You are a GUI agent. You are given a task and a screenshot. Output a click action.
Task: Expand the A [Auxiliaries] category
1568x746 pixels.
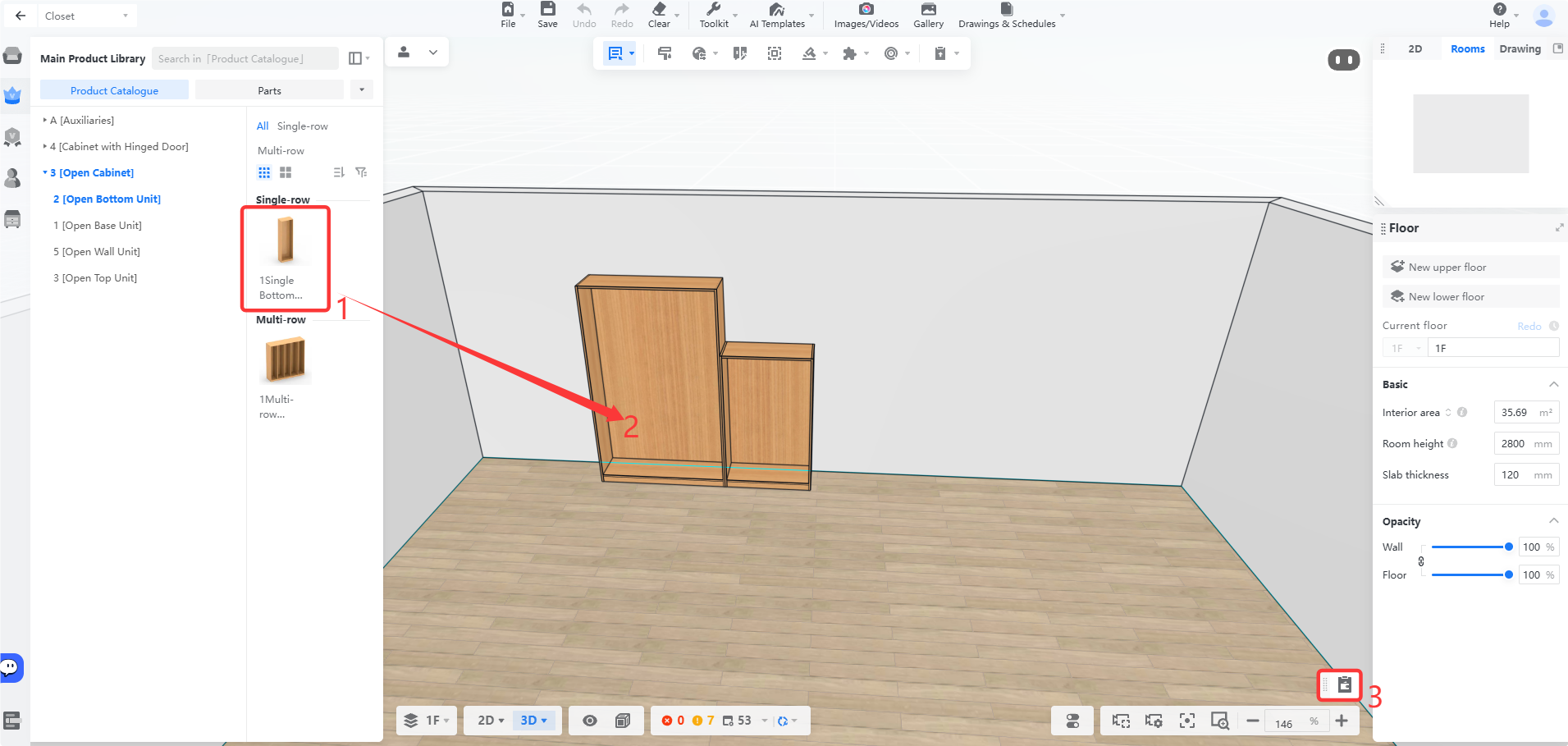[x=80, y=120]
